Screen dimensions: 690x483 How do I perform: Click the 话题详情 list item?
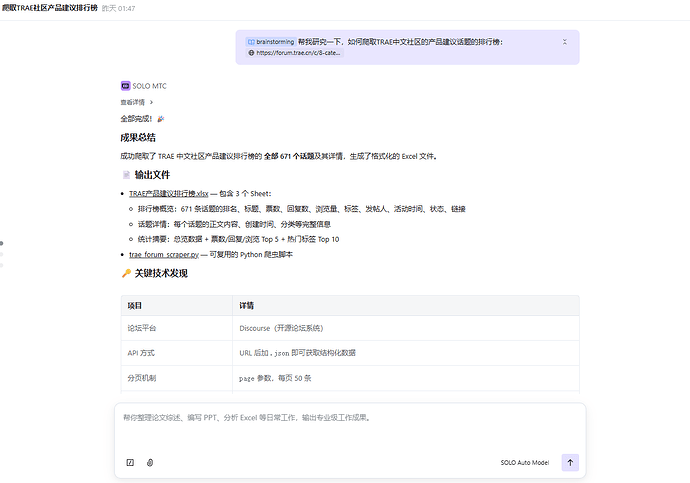tap(234, 224)
